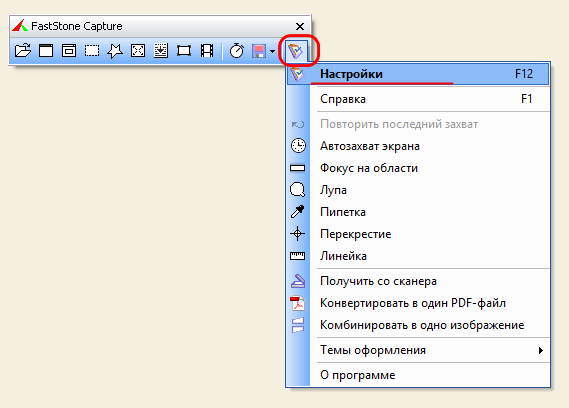Click the rectangle icon beside Фокус на области
The image size is (569, 408).
click(x=298, y=168)
